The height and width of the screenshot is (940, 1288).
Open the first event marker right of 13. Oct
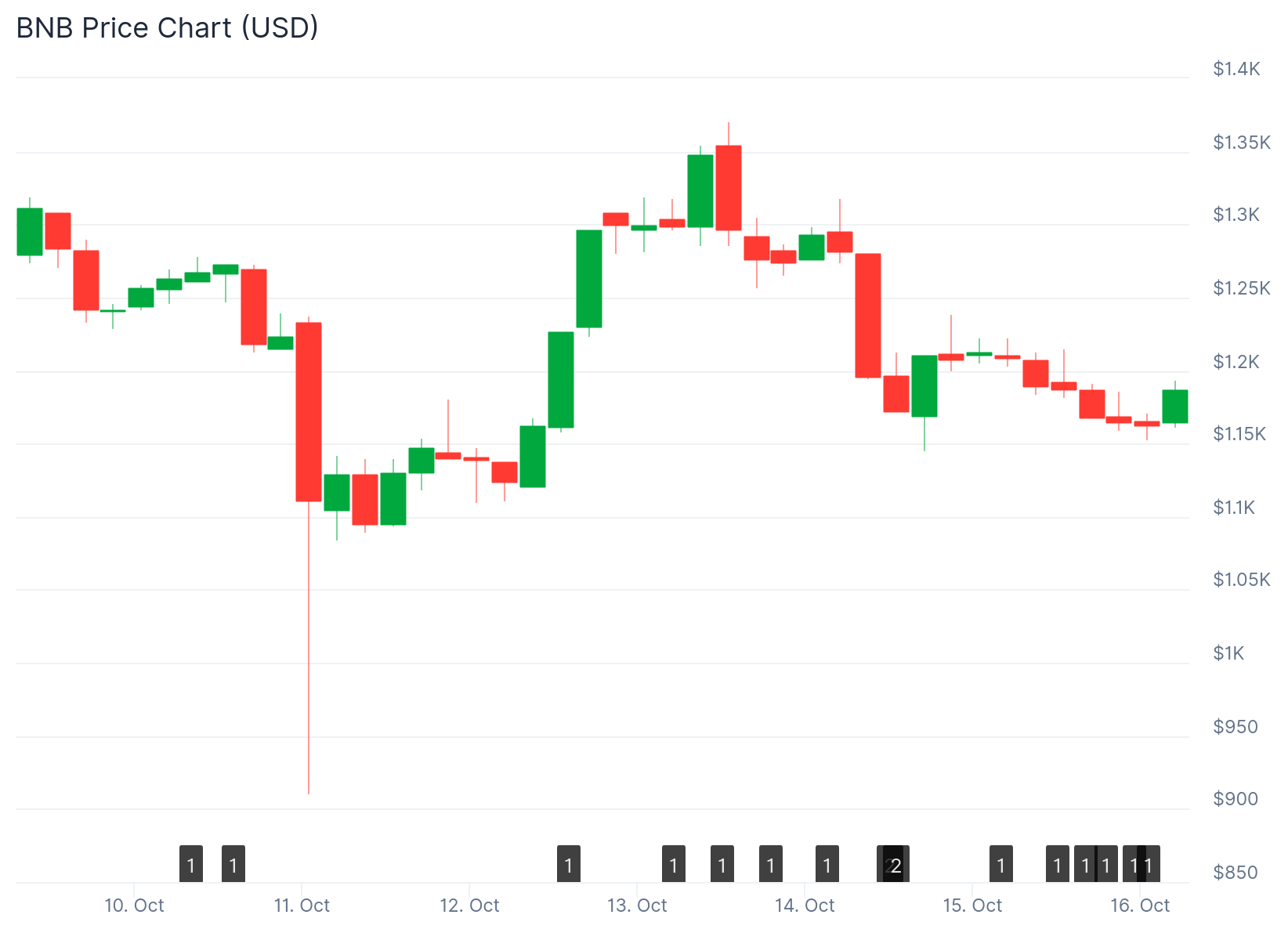674,865
